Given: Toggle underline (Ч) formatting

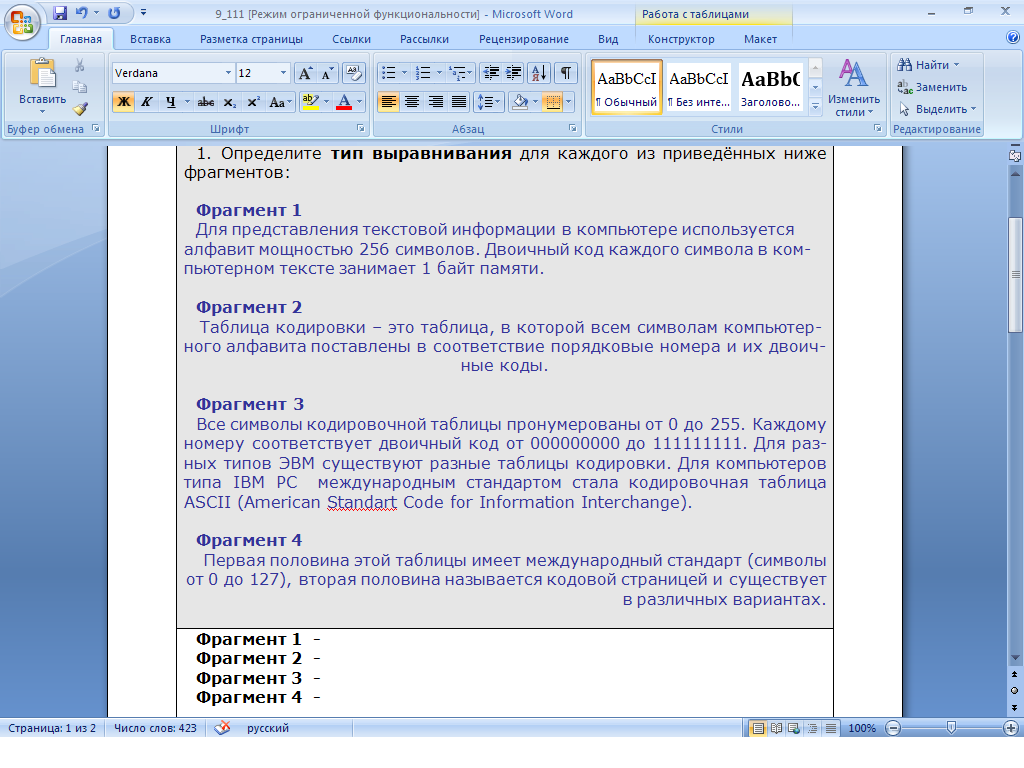Looking at the screenshot, I should click(x=170, y=102).
